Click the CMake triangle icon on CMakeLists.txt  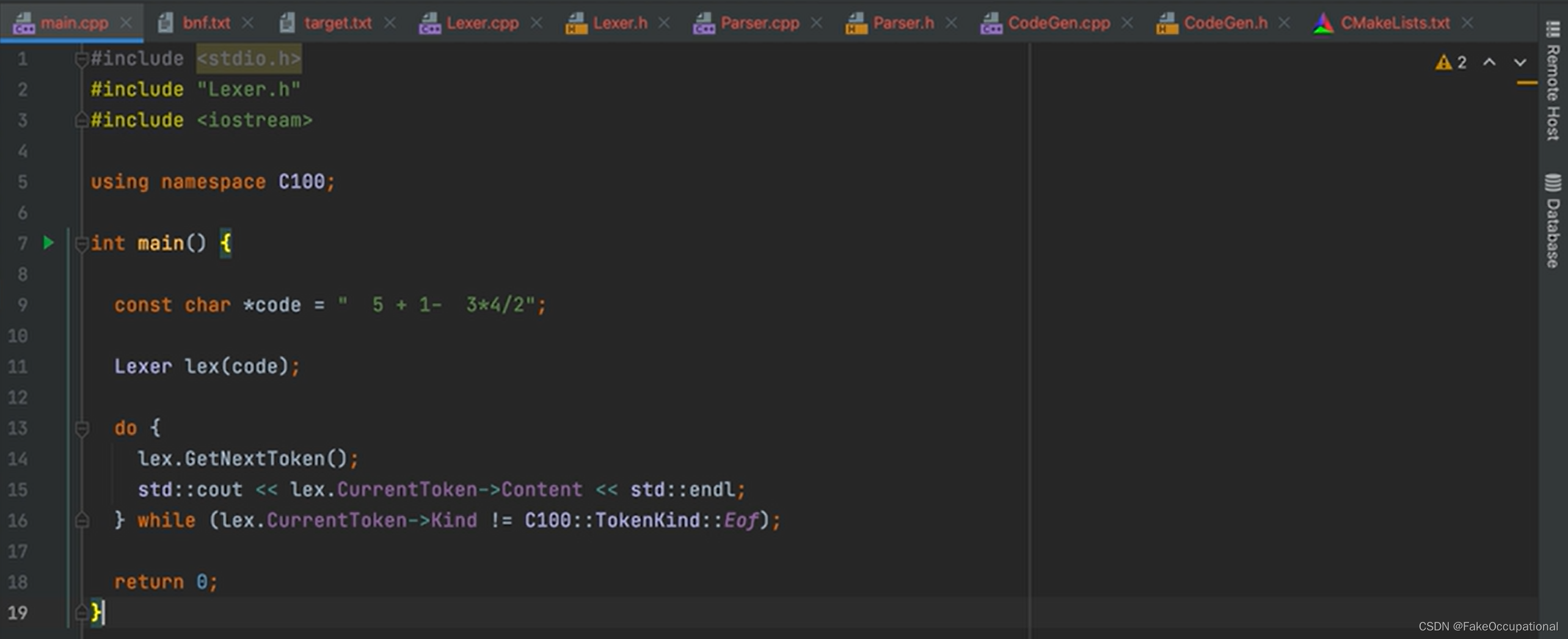tap(1323, 23)
